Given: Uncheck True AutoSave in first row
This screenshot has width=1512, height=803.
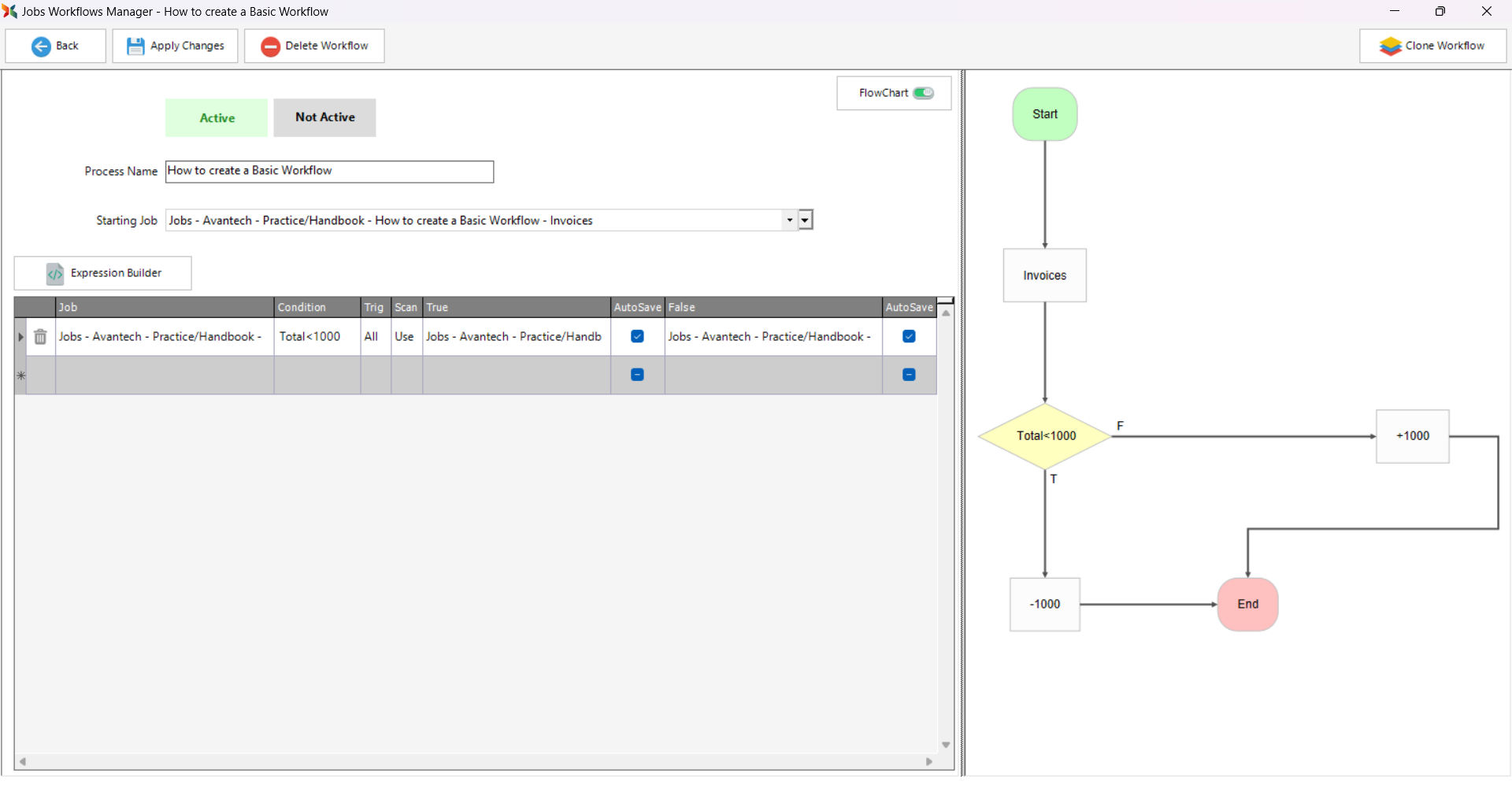Looking at the screenshot, I should point(637,337).
